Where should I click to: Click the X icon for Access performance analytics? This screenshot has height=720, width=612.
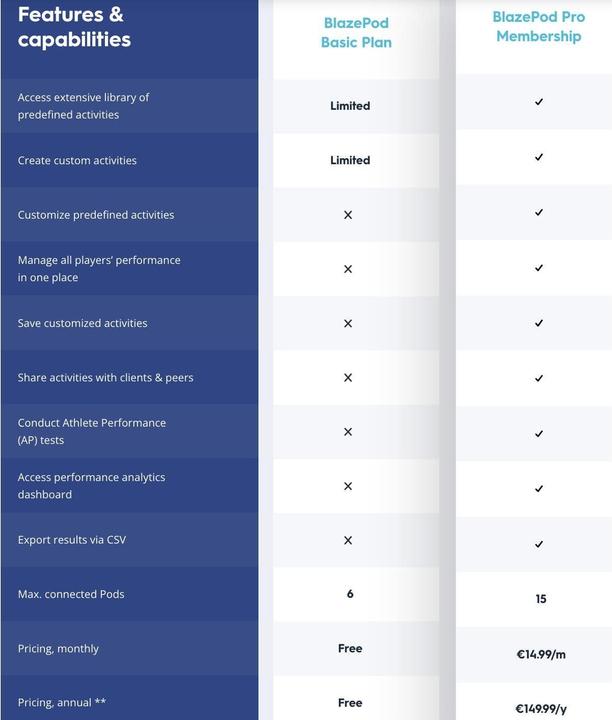pos(348,486)
